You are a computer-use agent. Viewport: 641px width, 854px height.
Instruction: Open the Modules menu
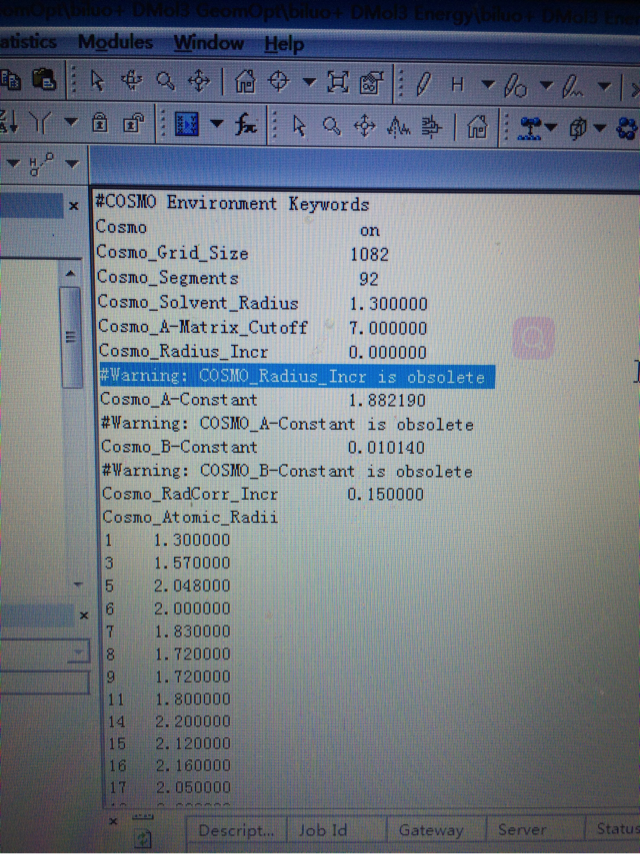pos(115,42)
